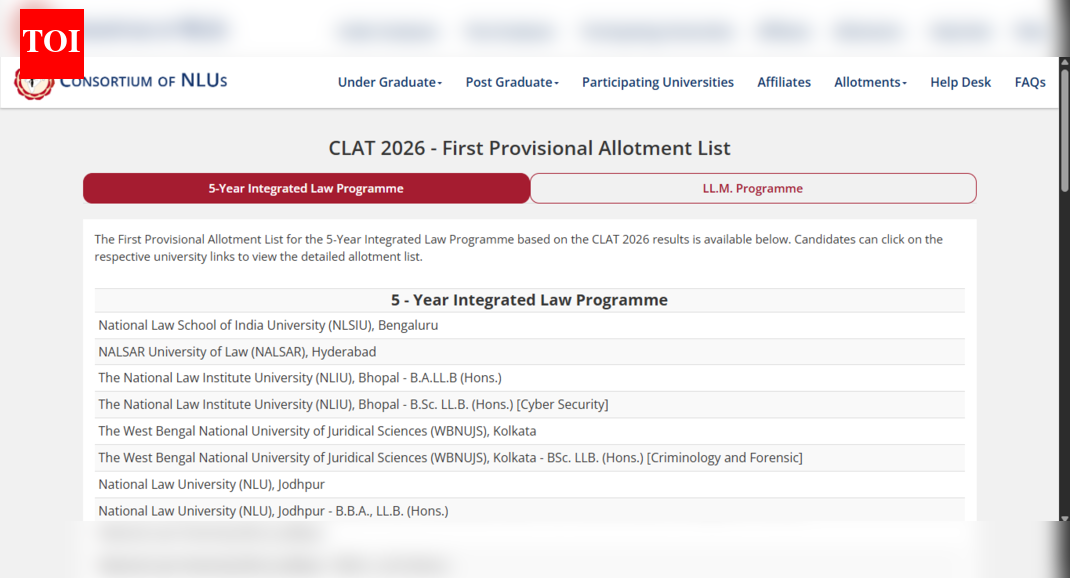The image size is (1070, 578).
Task: Open NLU Jodhpur B.B.A. LL.B. list
Action: click(x=272, y=510)
